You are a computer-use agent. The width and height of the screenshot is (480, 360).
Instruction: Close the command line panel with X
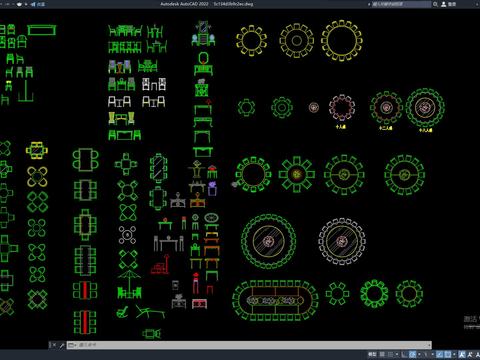tap(53, 345)
